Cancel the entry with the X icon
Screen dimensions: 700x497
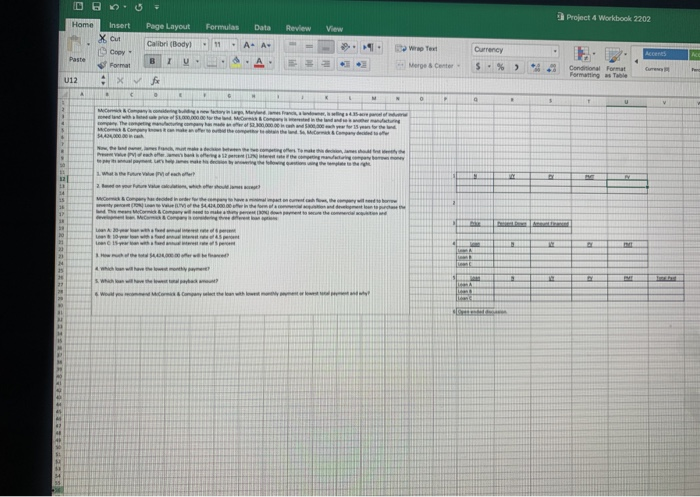click(120, 80)
